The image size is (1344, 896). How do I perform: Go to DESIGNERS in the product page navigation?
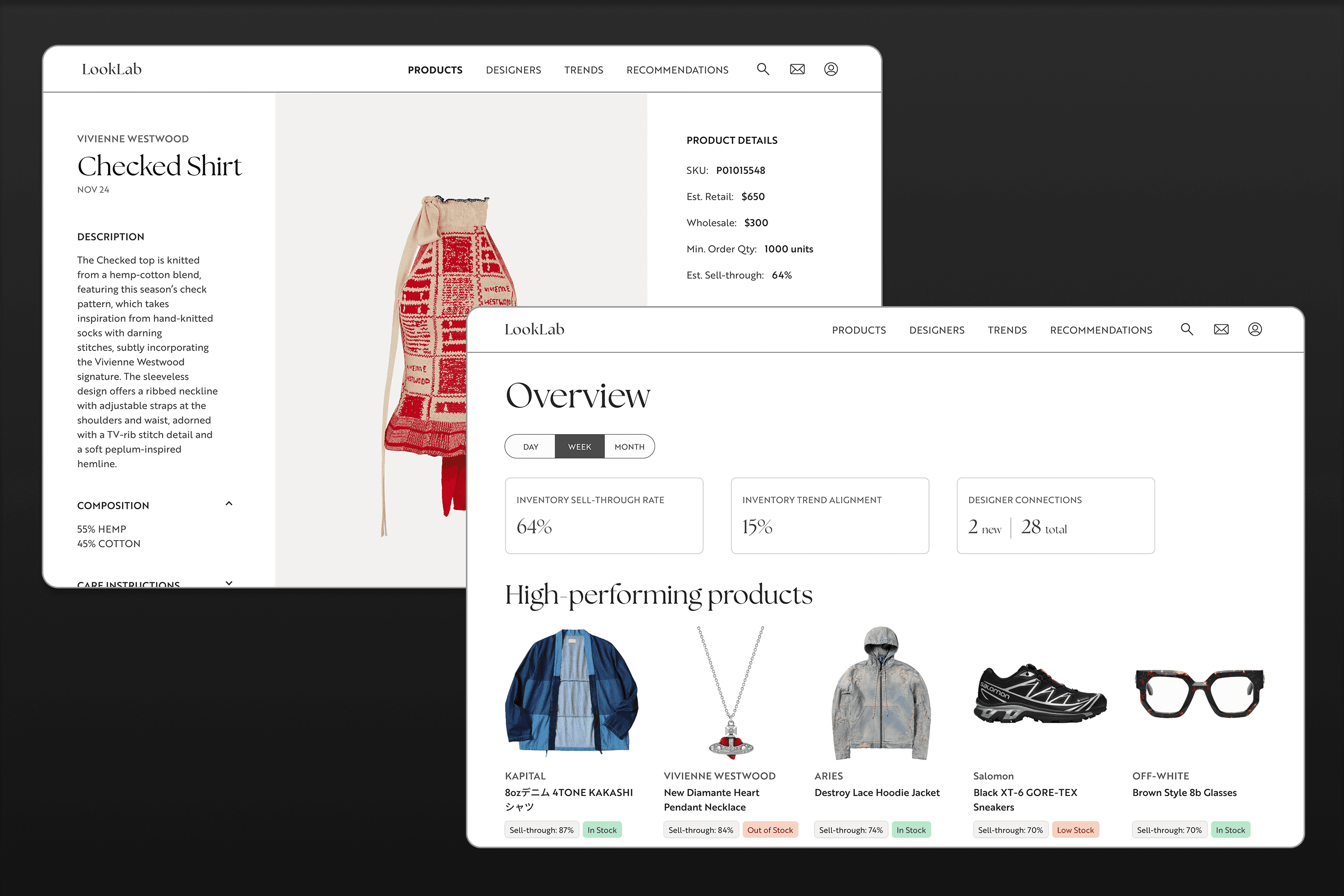pyautogui.click(x=513, y=70)
